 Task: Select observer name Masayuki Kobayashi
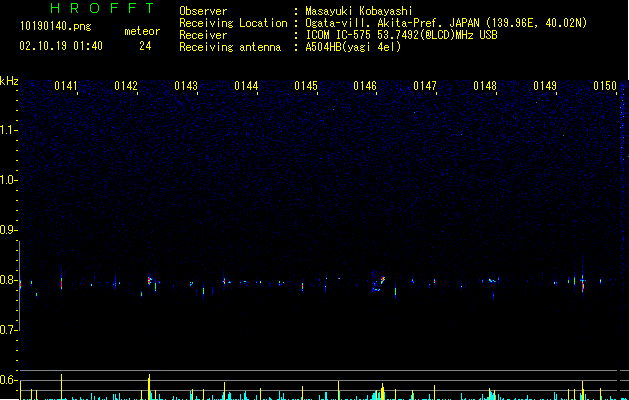[x=359, y=11]
